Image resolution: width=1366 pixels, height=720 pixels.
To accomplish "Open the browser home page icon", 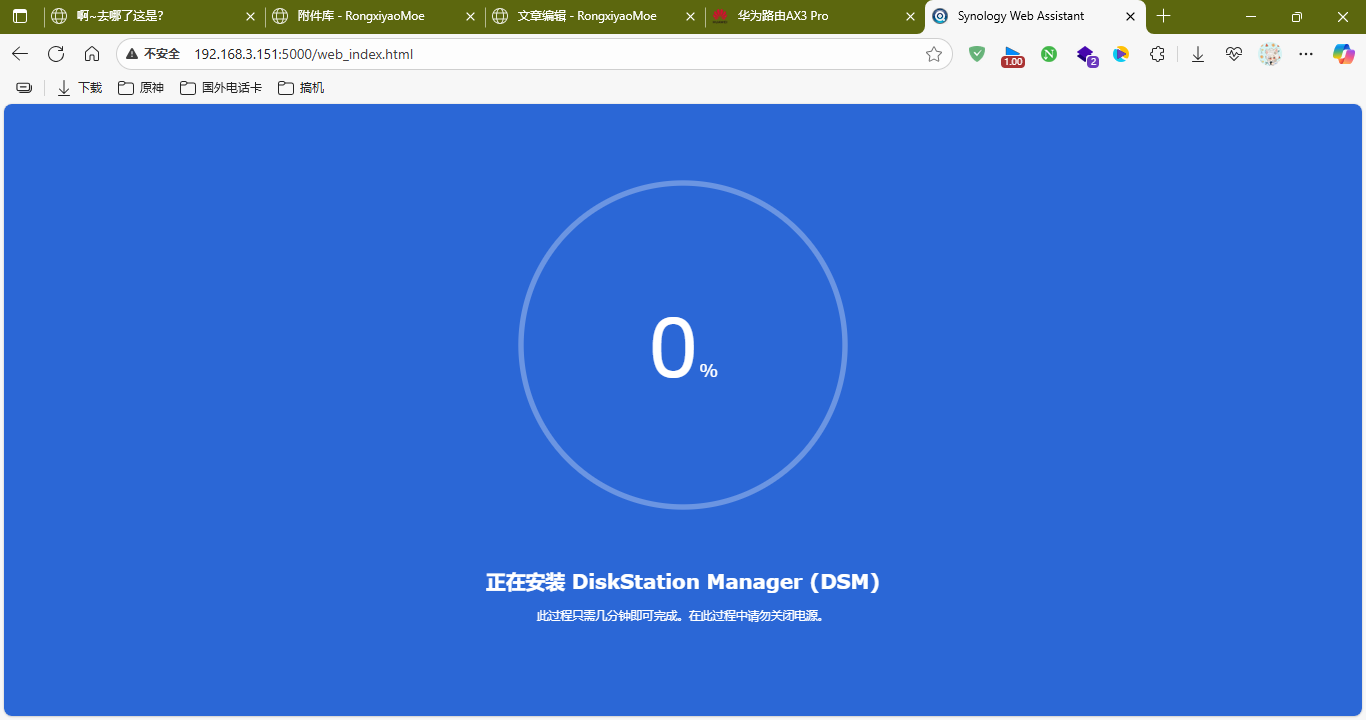I will (x=92, y=54).
